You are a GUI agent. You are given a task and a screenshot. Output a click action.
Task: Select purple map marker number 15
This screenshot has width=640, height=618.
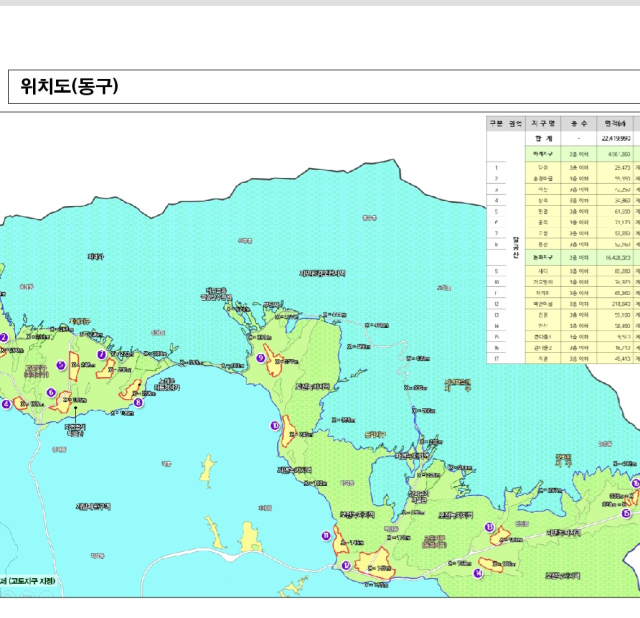point(626,514)
